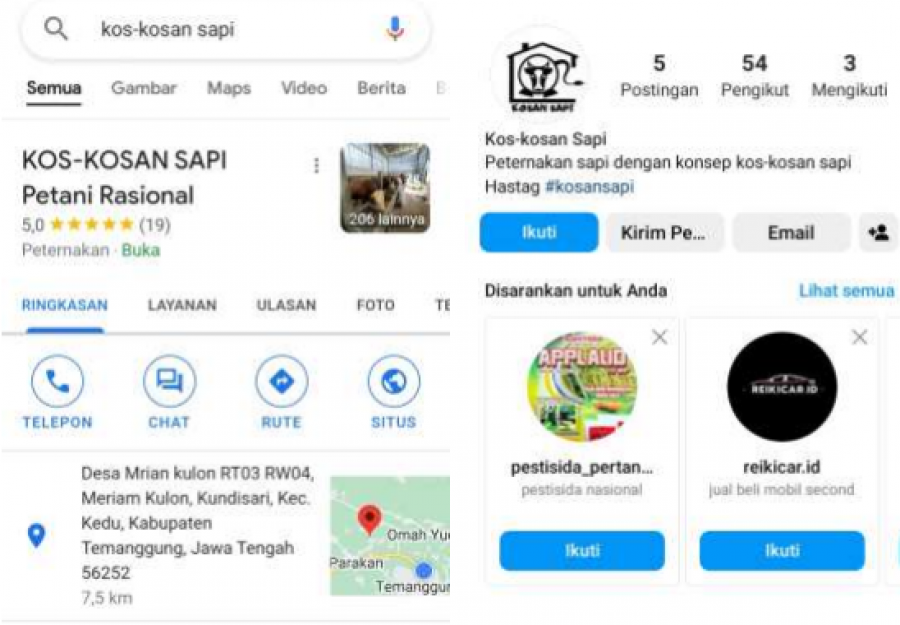Click the map thumbnail showing Parakan

390,535
